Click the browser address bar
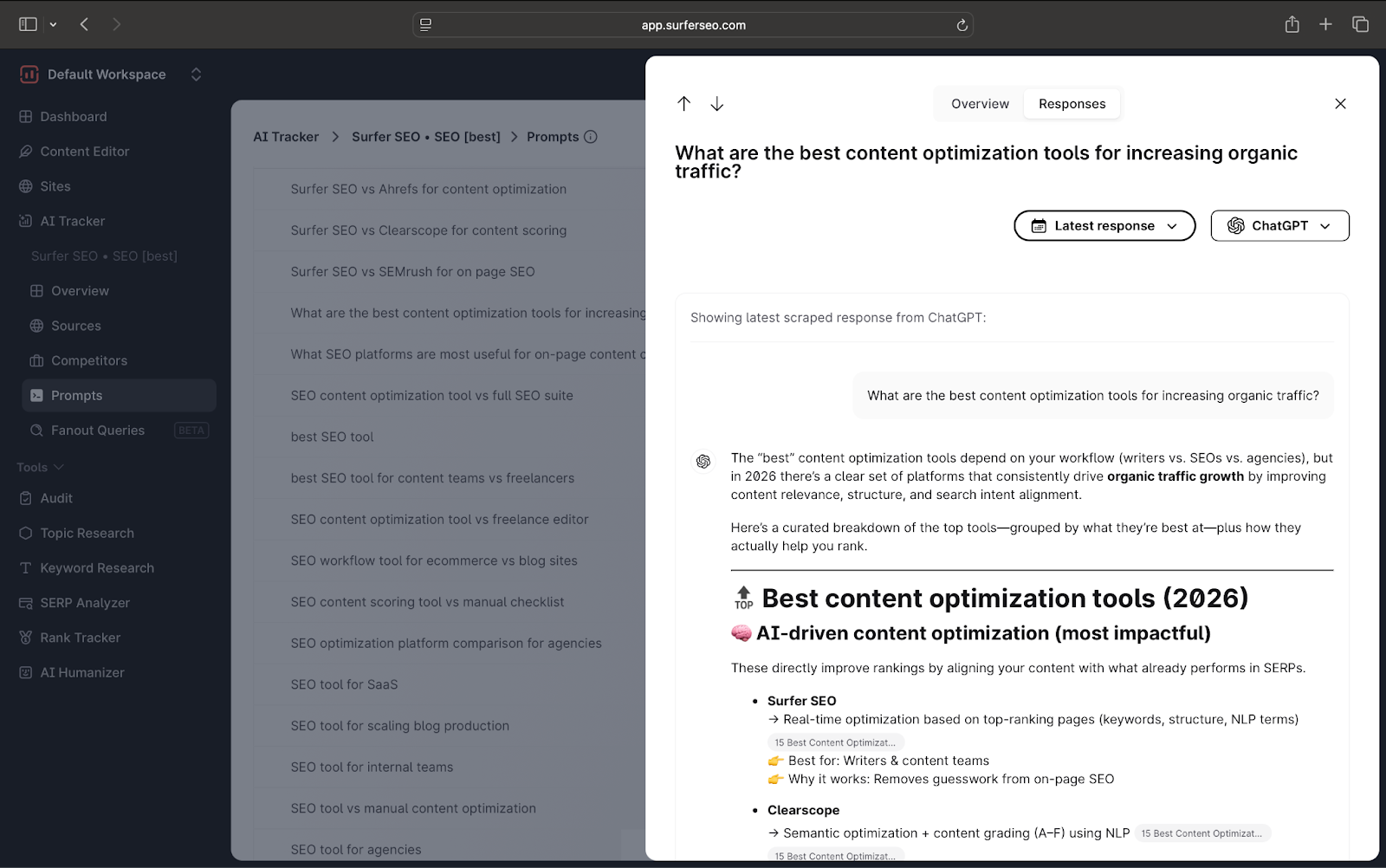The width and height of the screenshot is (1386, 868). [x=693, y=25]
